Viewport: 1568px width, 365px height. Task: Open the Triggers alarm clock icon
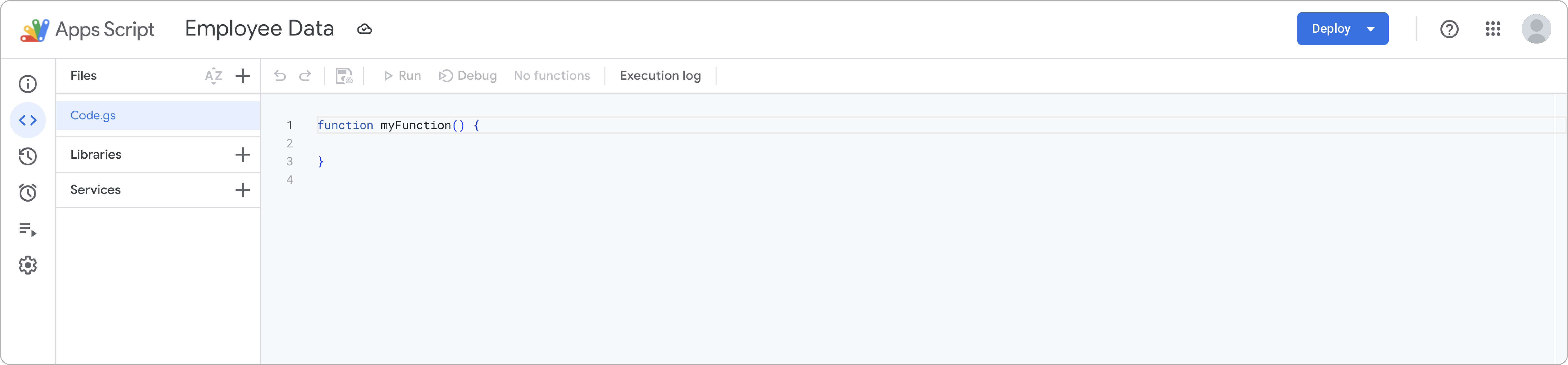tap(28, 193)
